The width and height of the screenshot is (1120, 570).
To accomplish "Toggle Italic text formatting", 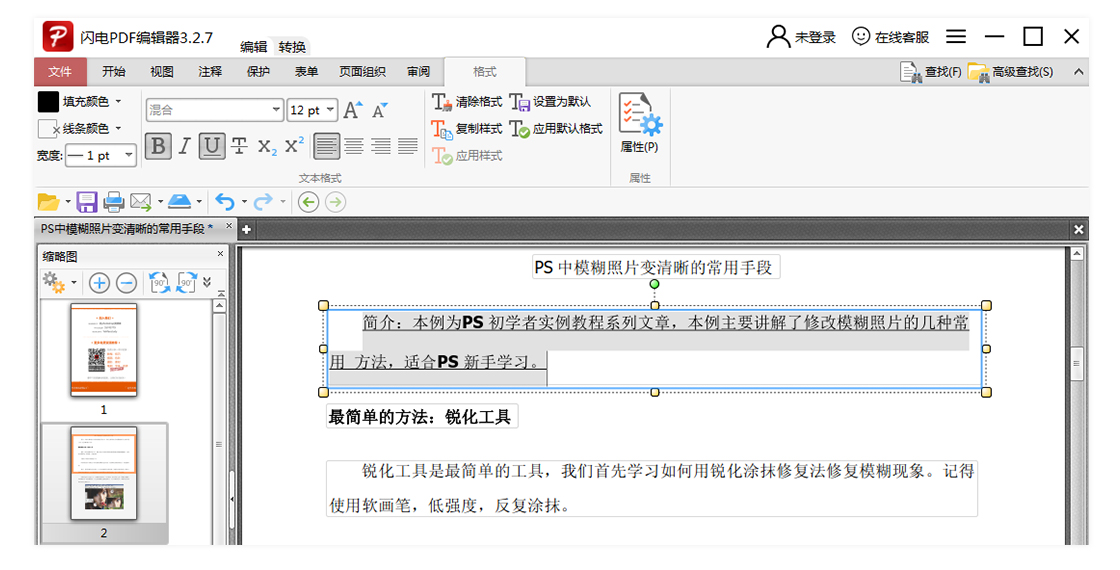I will coord(184,146).
